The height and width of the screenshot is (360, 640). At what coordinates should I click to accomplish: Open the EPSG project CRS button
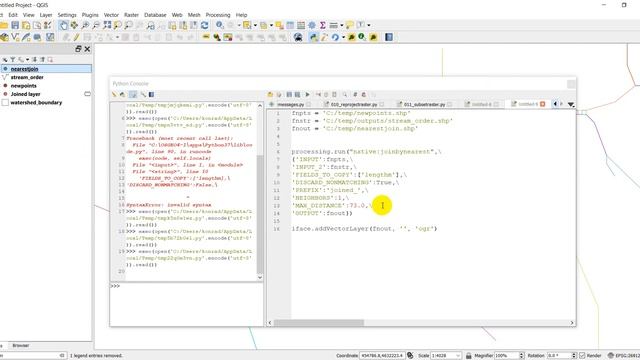tap(623, 356)
